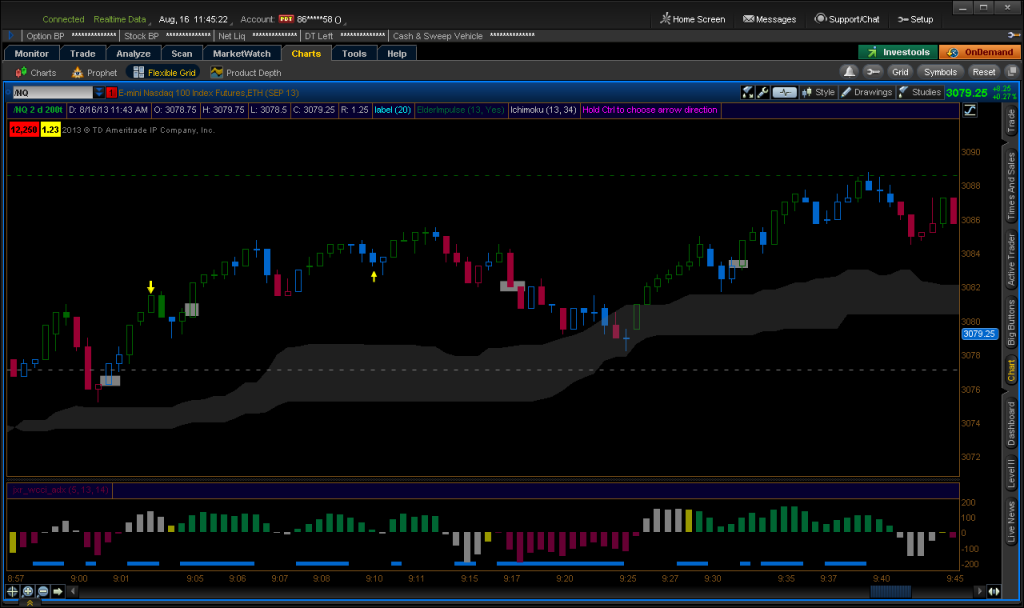Click the detach window icon beside Reset
This screenshot has width=1024, height=608.
tap(1012, 72)
